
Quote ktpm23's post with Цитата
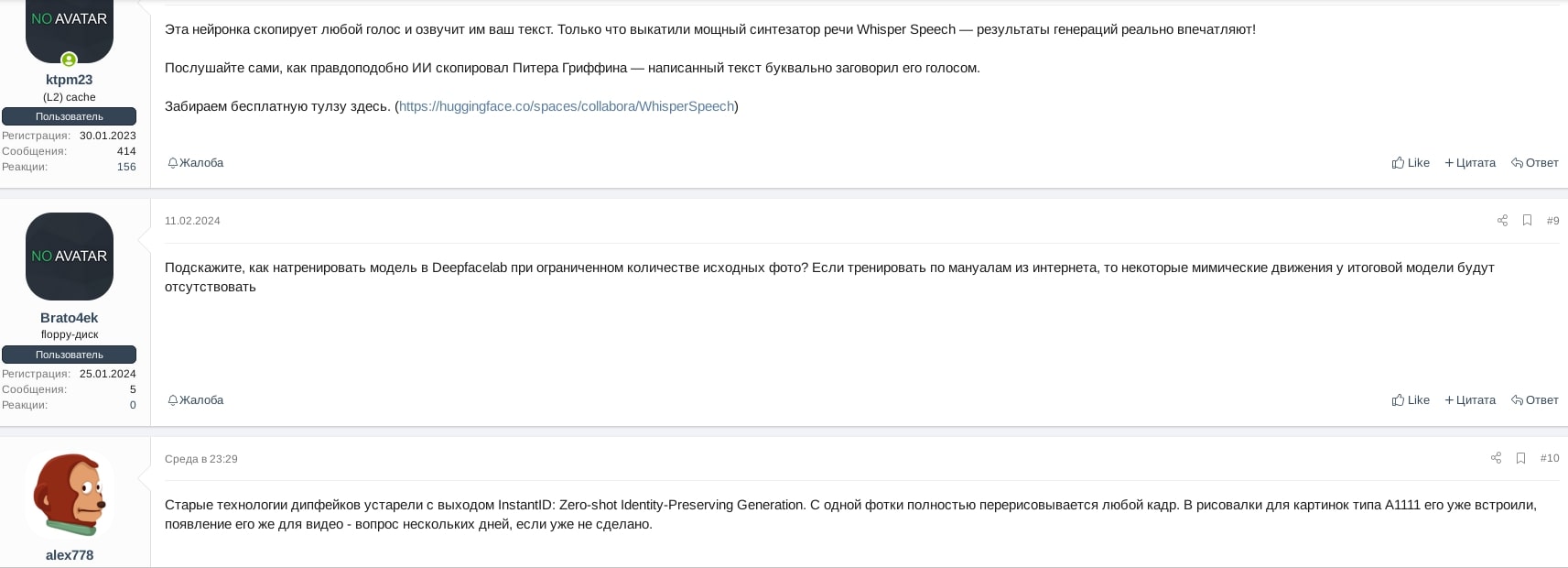point(1470,163)
